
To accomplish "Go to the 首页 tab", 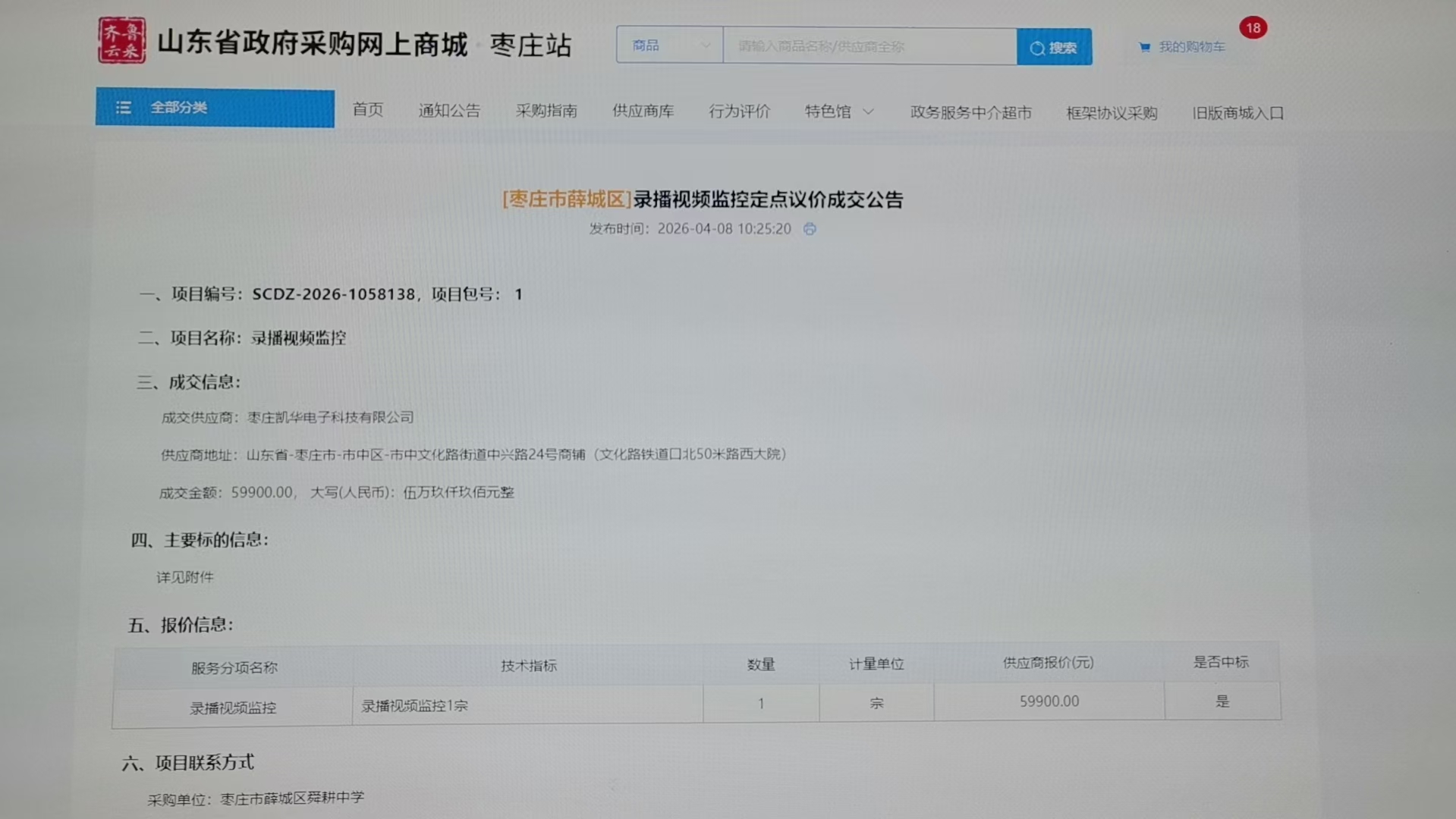I will coord(368,111).
